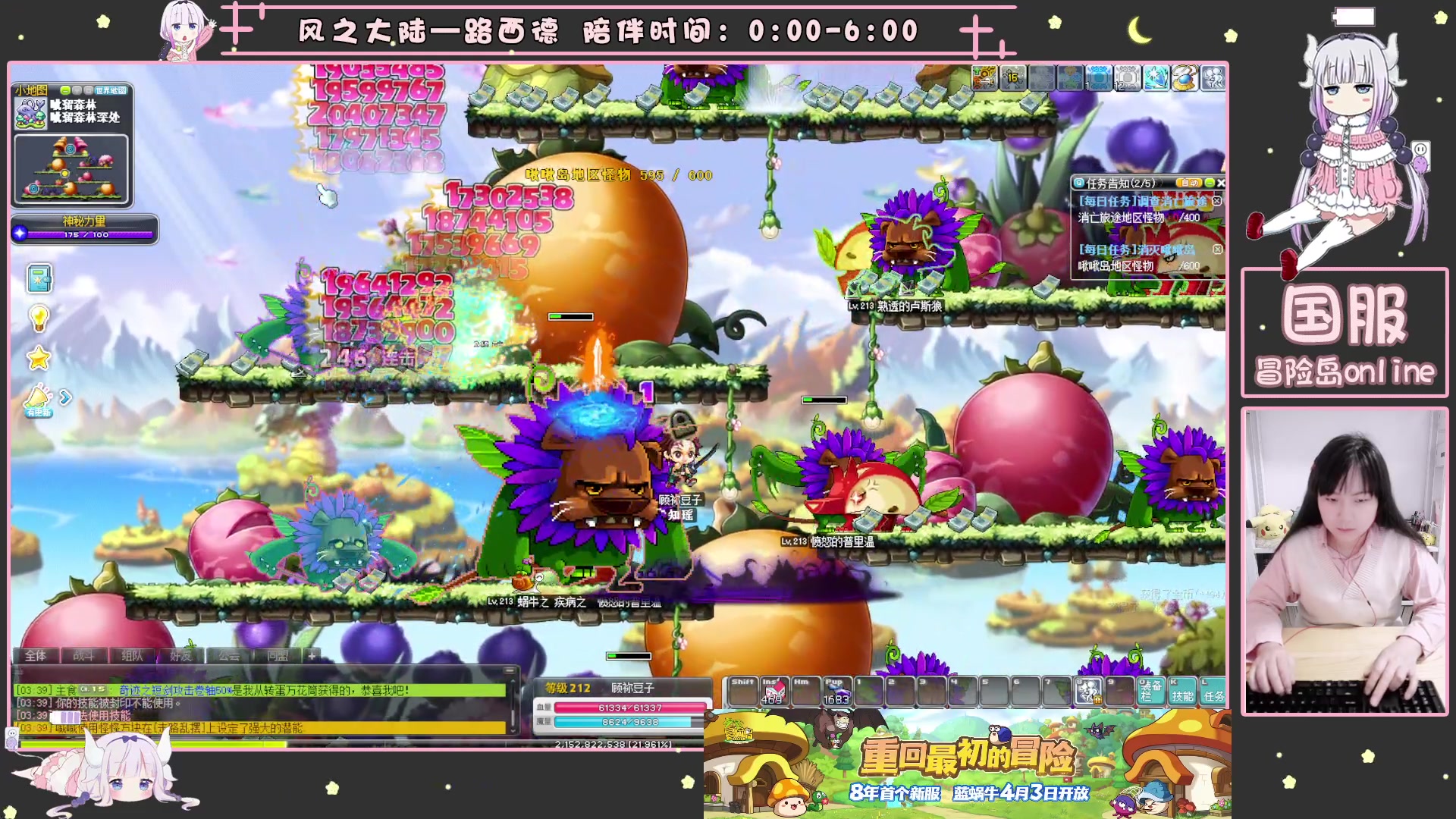The height and width of the screenshot is (819, 1456).
Task: Open the 技能 skills shortcut button
Action: pyautogui.click(x=1182, y=691)
